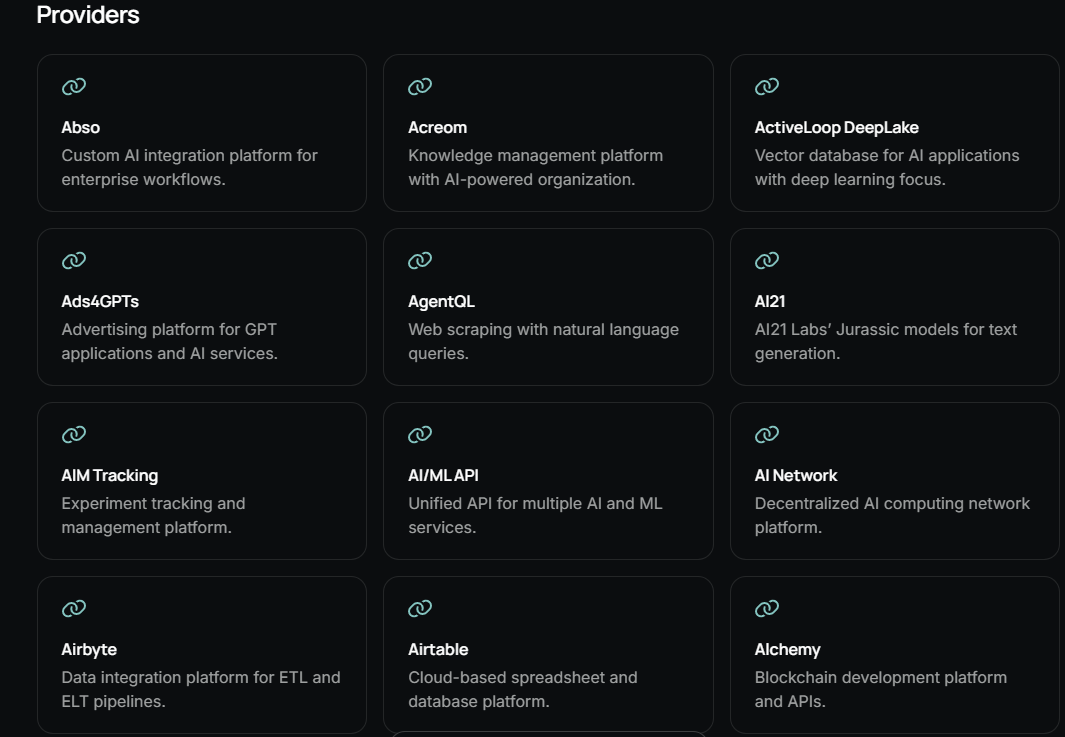The image size is (1065, 737).
Task: Click the link icon on the Acreom card
Action: 420,86
